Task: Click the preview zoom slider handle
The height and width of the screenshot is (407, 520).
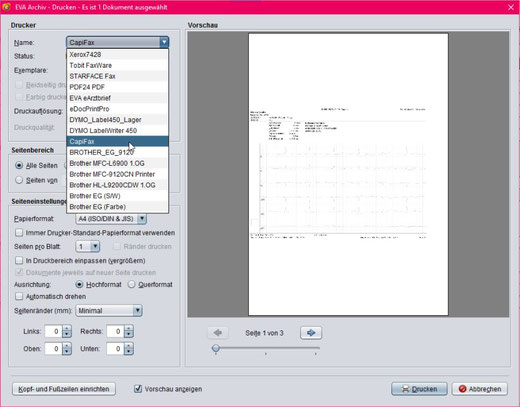Action: point(216,348)
